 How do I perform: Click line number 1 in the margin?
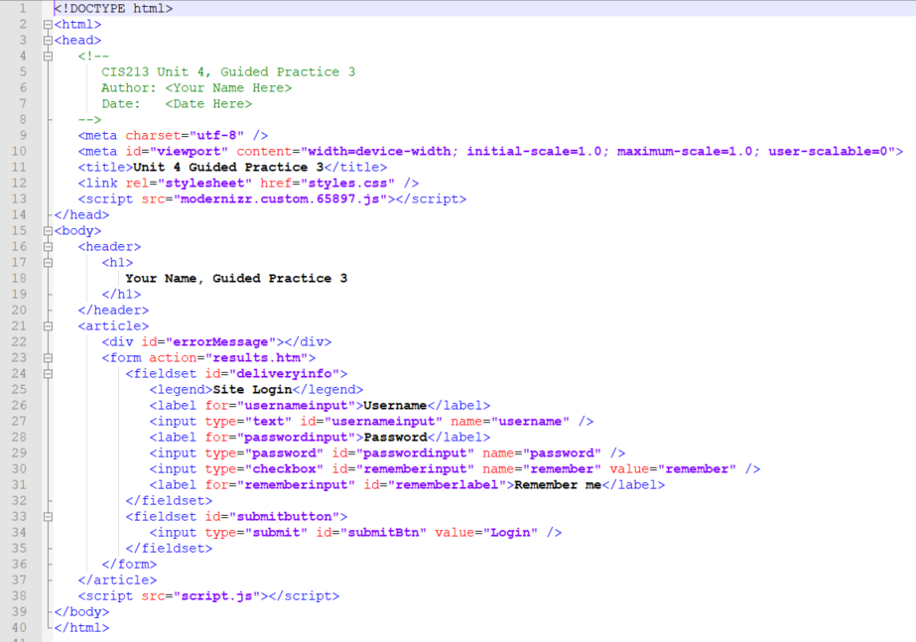tap(23, 9)
